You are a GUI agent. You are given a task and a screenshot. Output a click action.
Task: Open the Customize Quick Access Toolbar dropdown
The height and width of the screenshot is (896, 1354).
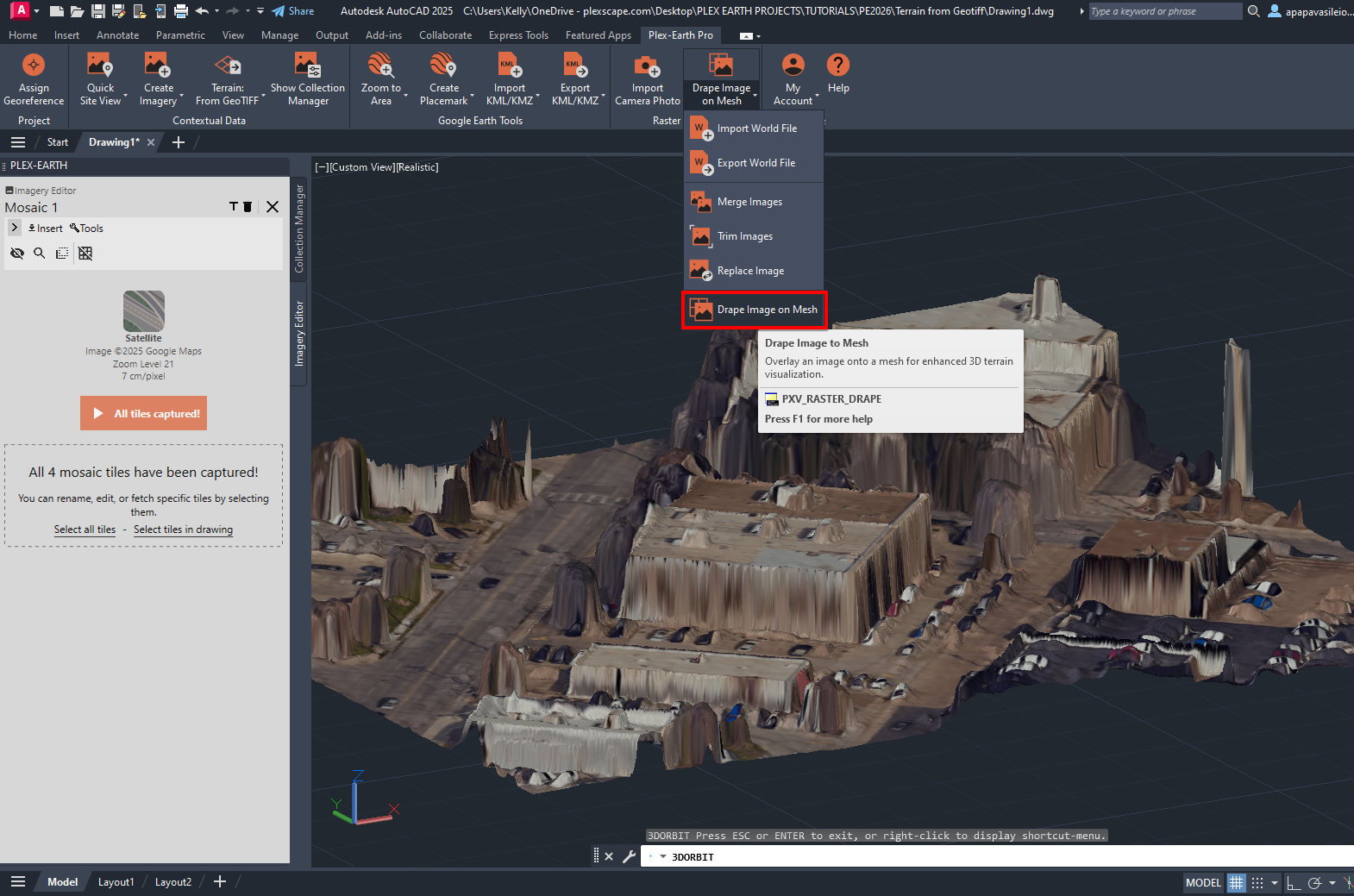pos(260,11)
